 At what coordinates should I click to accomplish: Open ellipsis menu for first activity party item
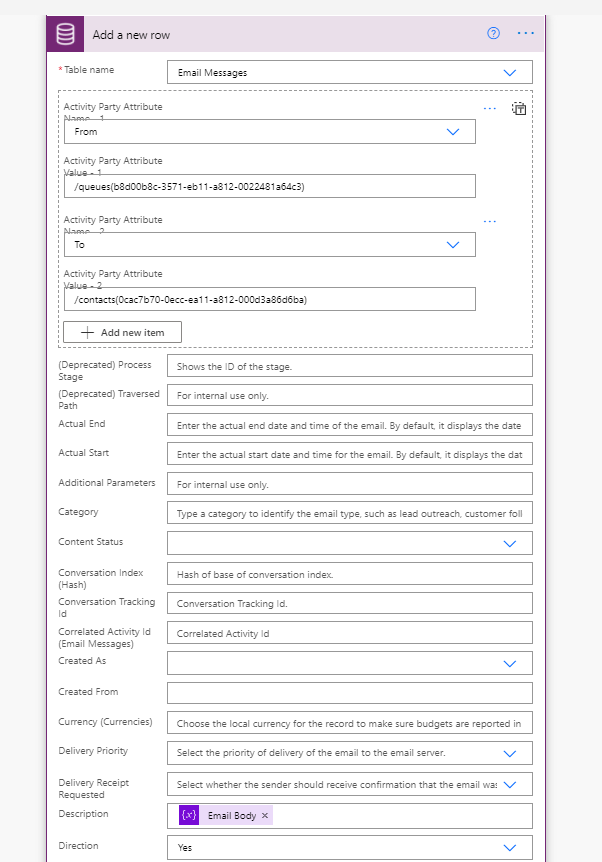click(x=490, y=108)
